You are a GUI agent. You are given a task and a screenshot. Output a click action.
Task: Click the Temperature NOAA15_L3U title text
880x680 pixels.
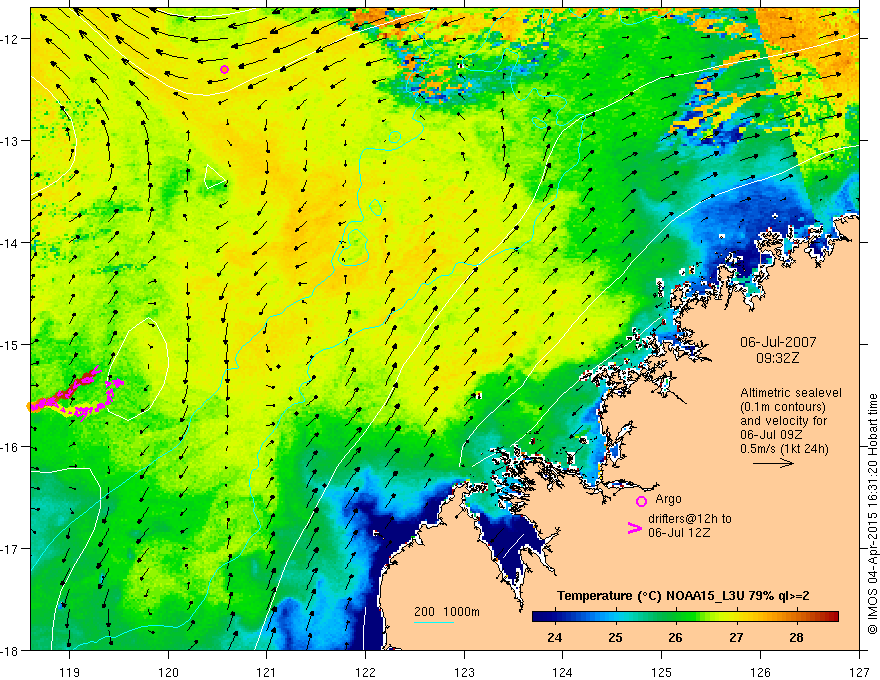click(683, 596)
